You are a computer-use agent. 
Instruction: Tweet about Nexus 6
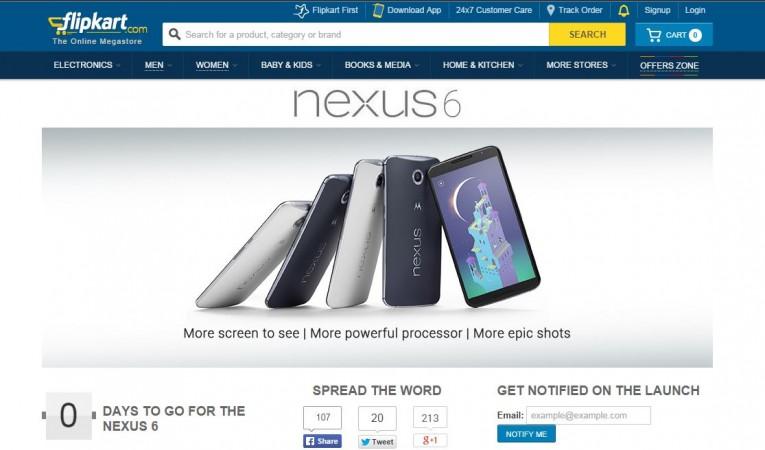377,442
